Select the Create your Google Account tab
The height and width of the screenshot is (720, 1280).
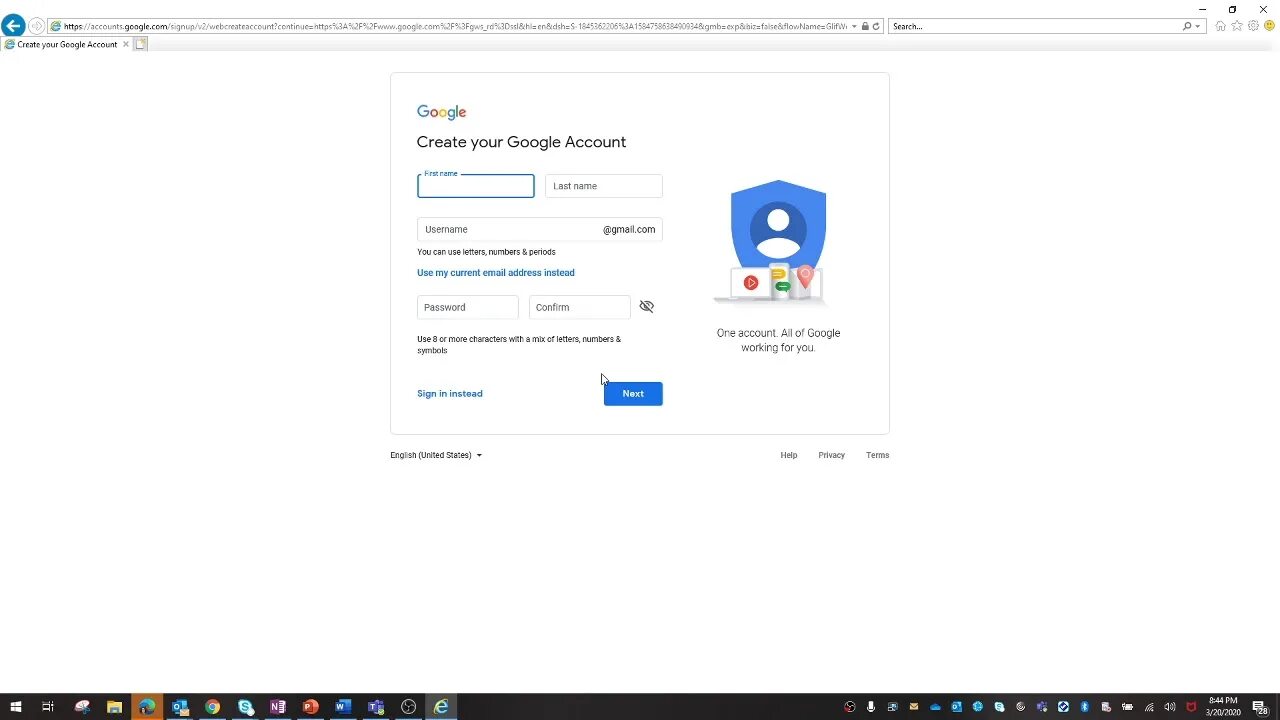(x=67, y=44)
